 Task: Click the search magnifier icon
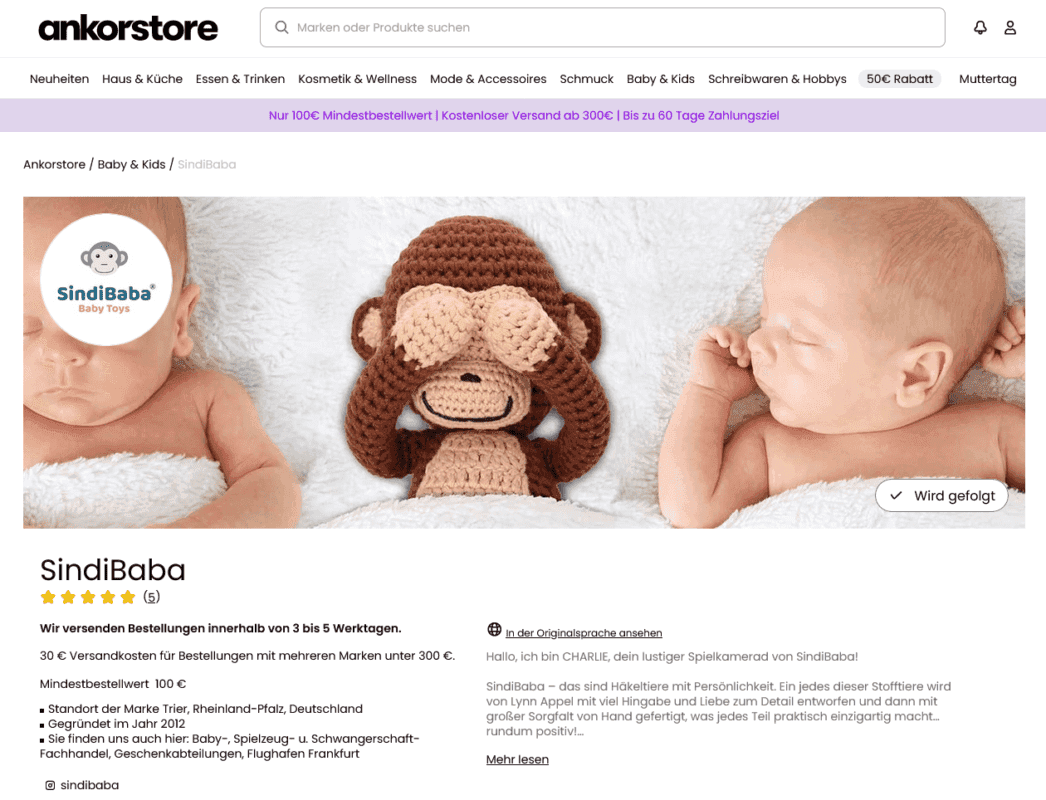[282, 27]
